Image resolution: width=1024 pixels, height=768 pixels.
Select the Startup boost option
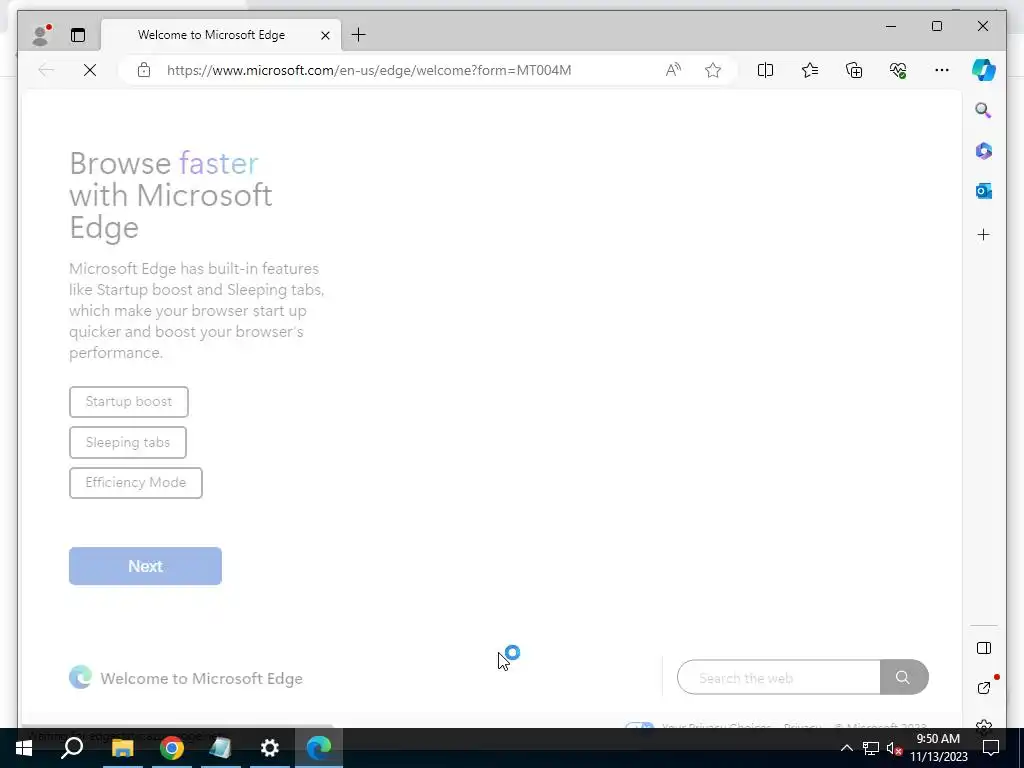click(x=129, y=402)
